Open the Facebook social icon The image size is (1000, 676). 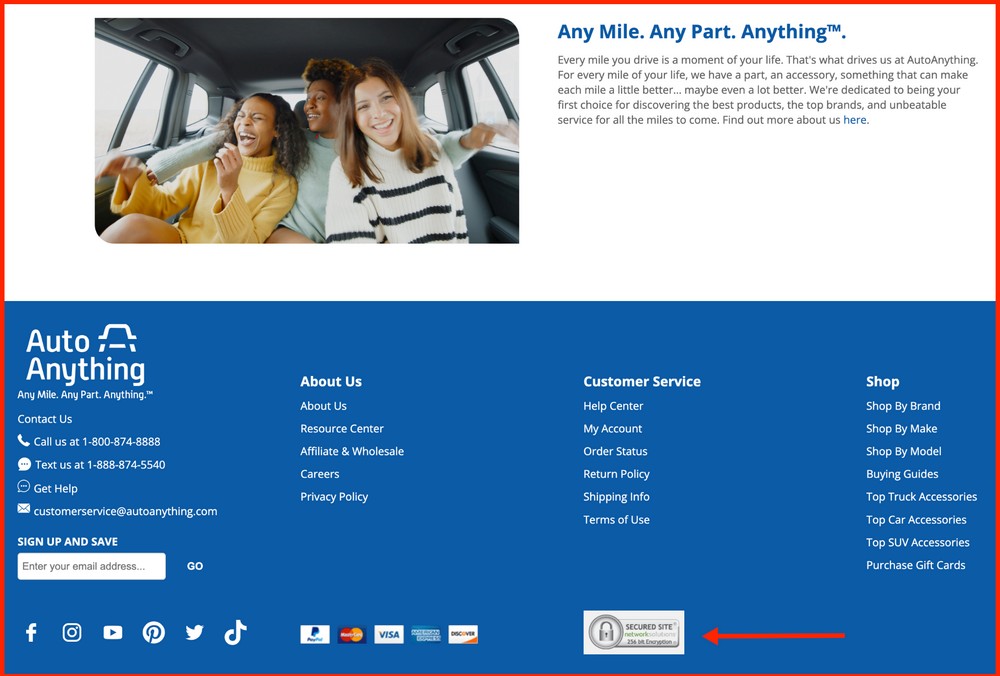[x=31, y=632]
